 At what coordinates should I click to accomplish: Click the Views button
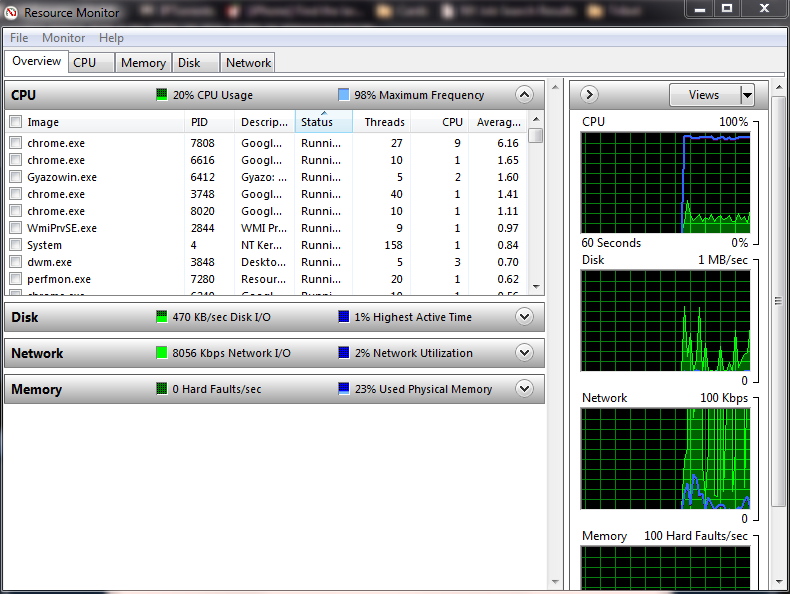click(705, 95)
